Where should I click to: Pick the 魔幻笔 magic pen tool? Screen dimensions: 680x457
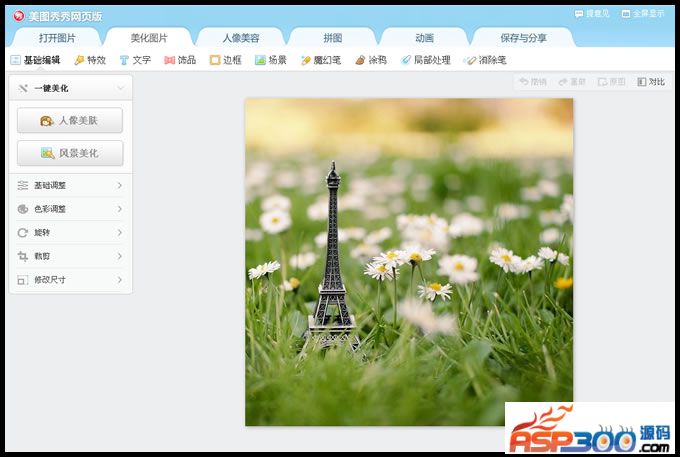pyautogui.click(x=321, y=60)
